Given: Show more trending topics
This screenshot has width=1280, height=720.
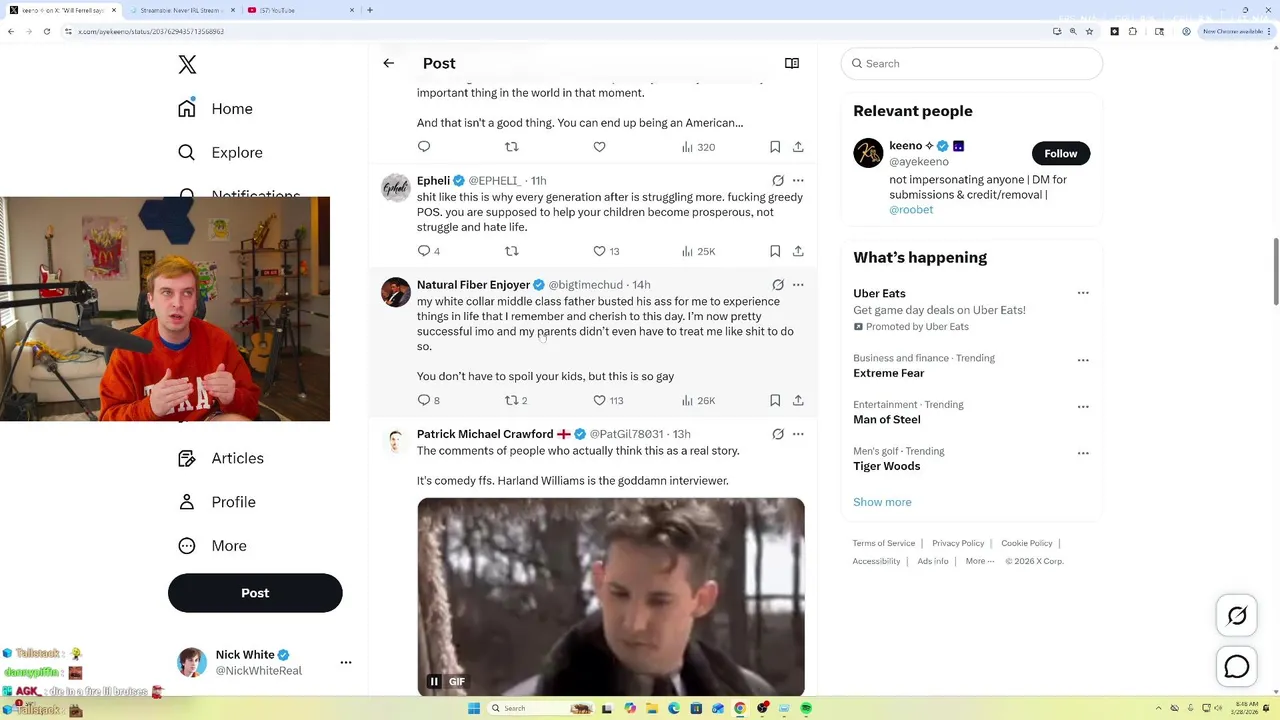Looking at the screenshot, I should coord(882,502).
